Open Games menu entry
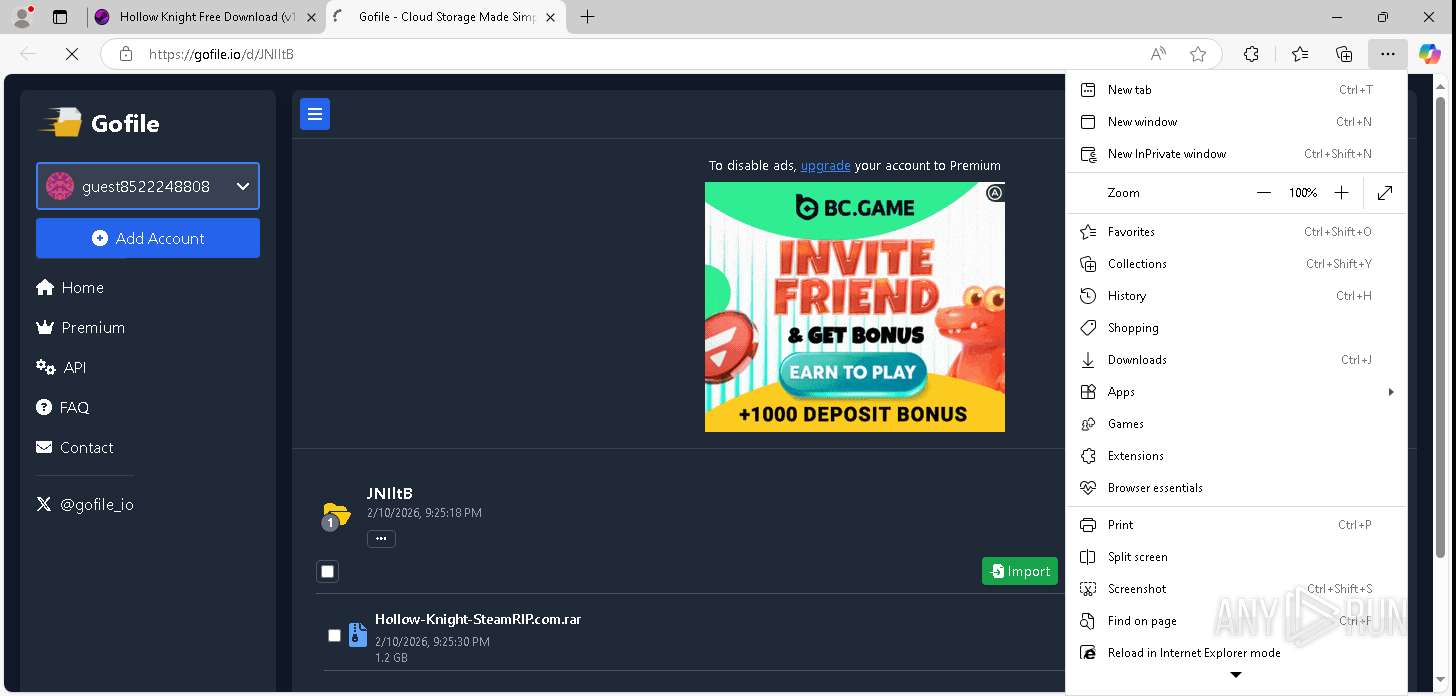The image size is (1456, 696). [x=1236, y=424]
